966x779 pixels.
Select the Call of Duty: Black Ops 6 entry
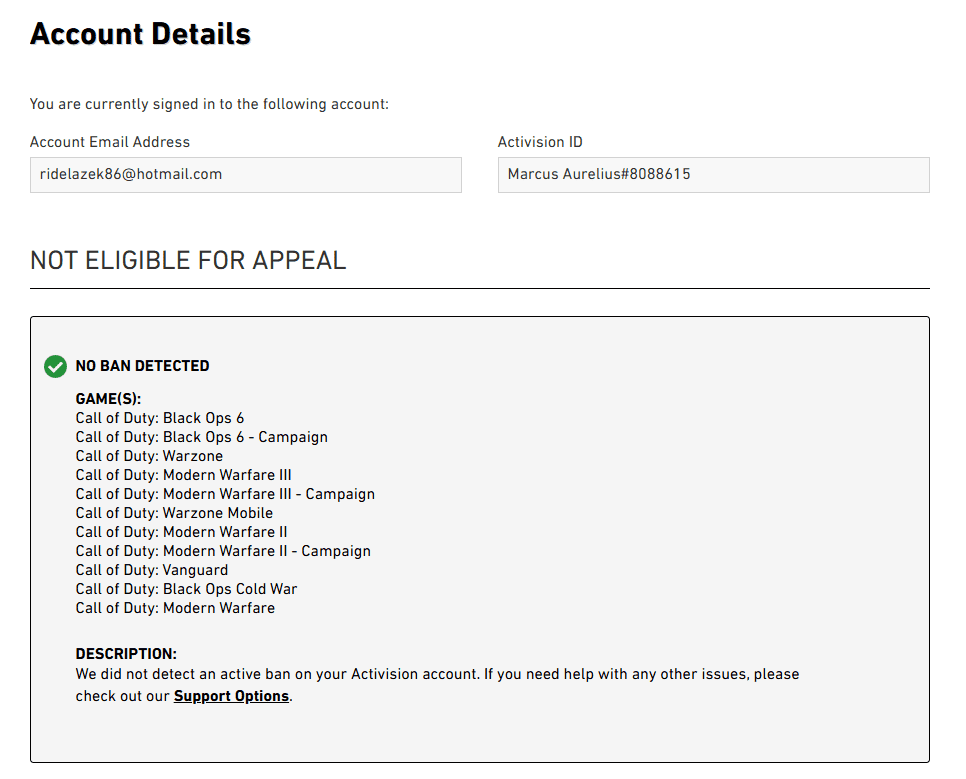(160, 418)
